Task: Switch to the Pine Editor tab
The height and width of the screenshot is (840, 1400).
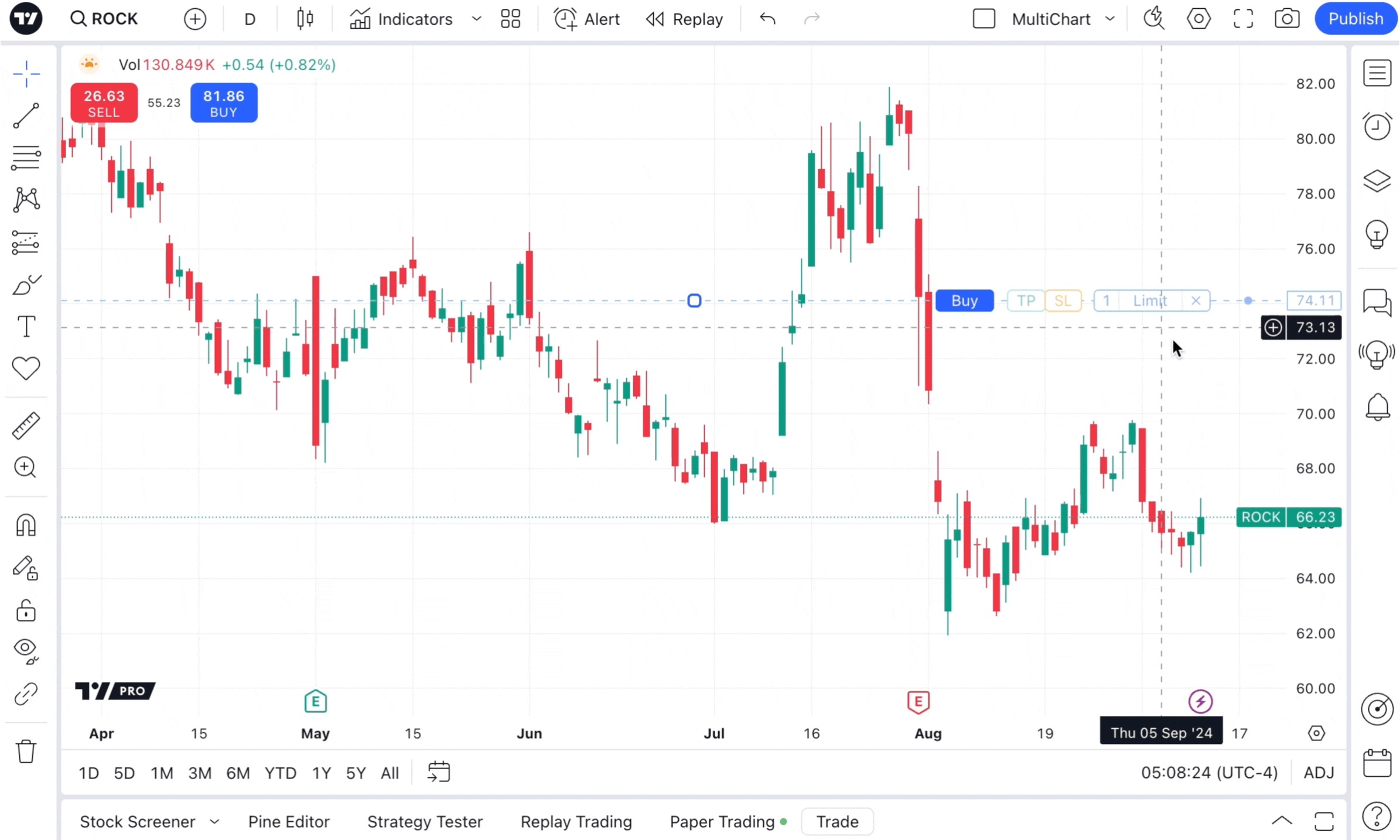Action: point(289,822)
